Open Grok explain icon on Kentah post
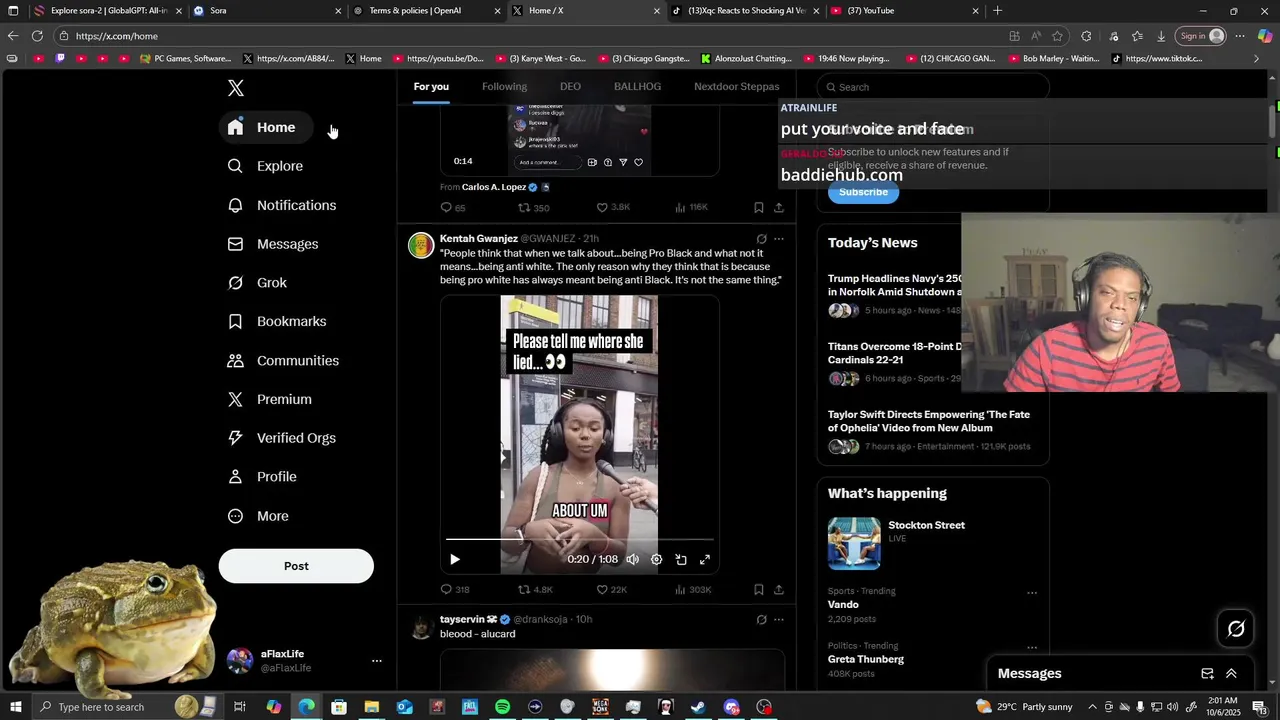The height and width of the screenshot is (720, 1280). click(761, 239)
